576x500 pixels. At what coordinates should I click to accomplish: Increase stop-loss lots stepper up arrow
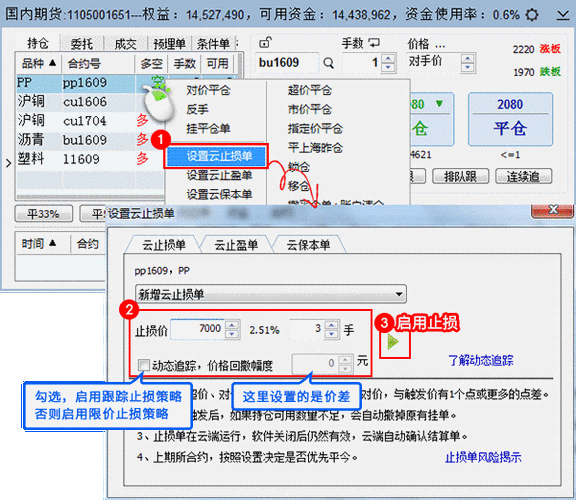tap(332, 325)
